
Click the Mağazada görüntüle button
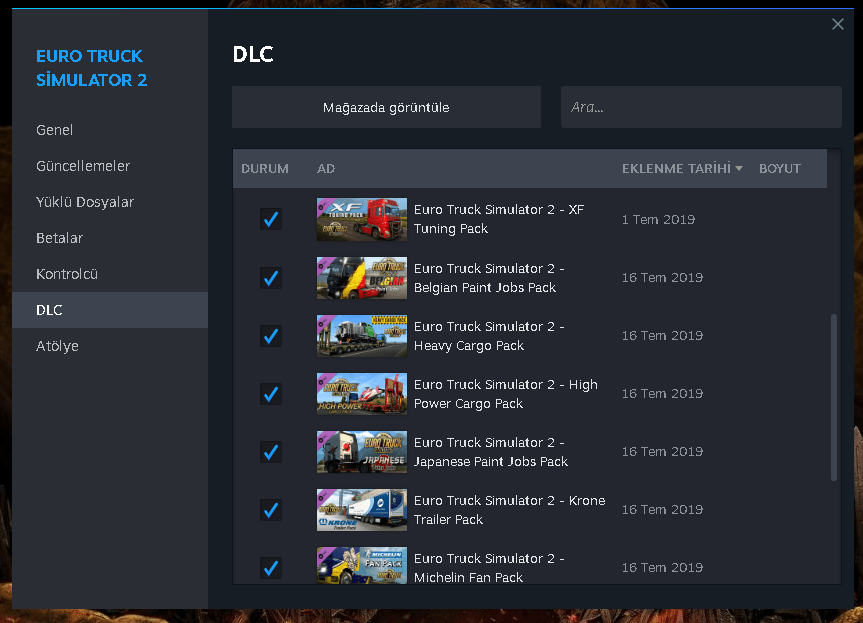point(386,107)
